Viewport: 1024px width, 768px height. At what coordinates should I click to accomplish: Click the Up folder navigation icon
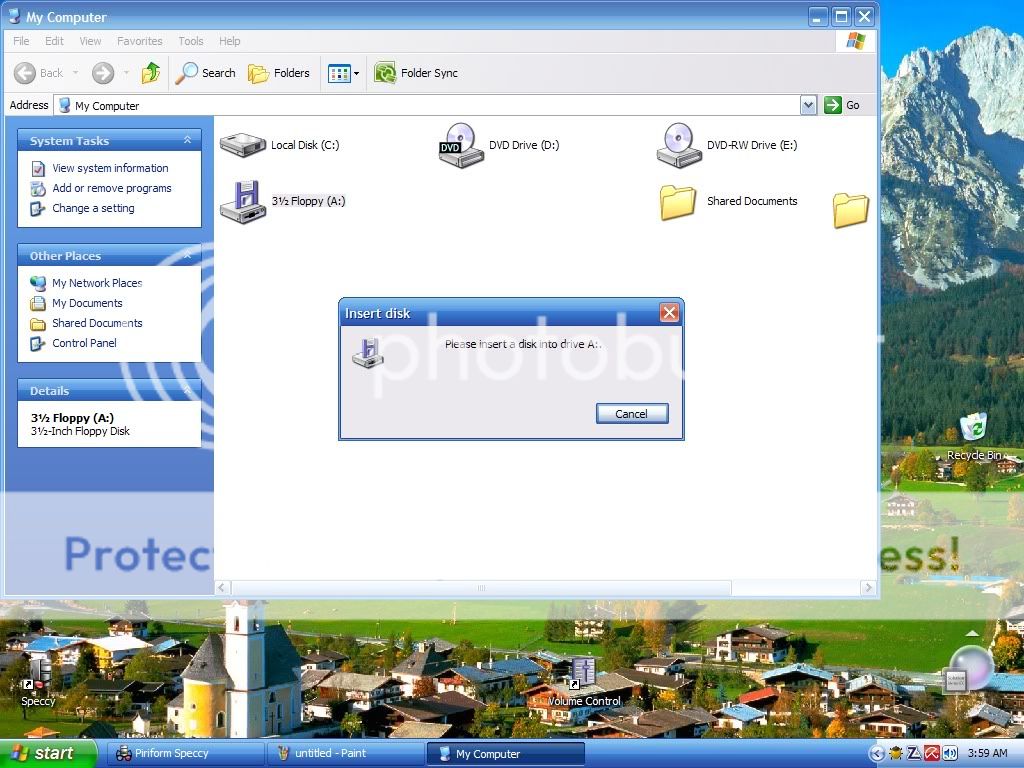click(151, 72)
